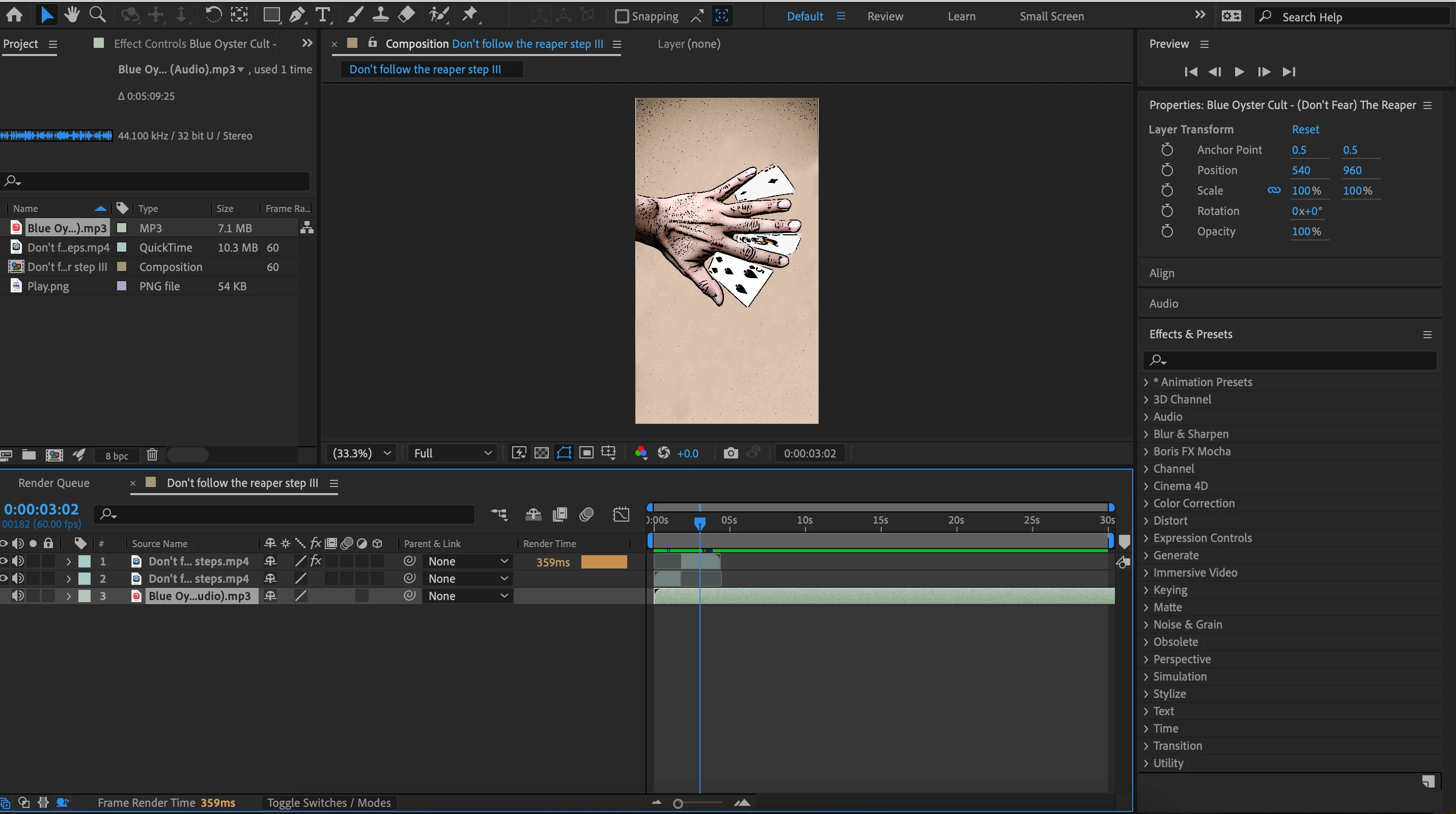Open layer 2 Parent None dropdown

click(x=467, y=579)
